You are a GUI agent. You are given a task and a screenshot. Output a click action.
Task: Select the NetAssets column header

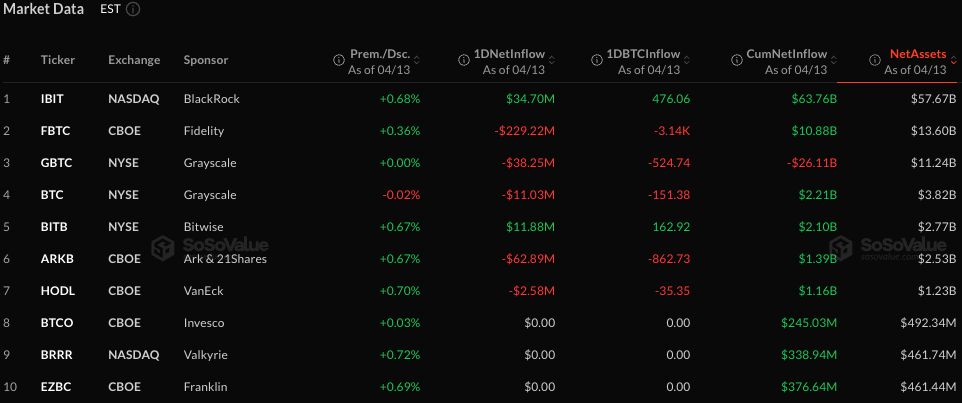pos(918,54)
